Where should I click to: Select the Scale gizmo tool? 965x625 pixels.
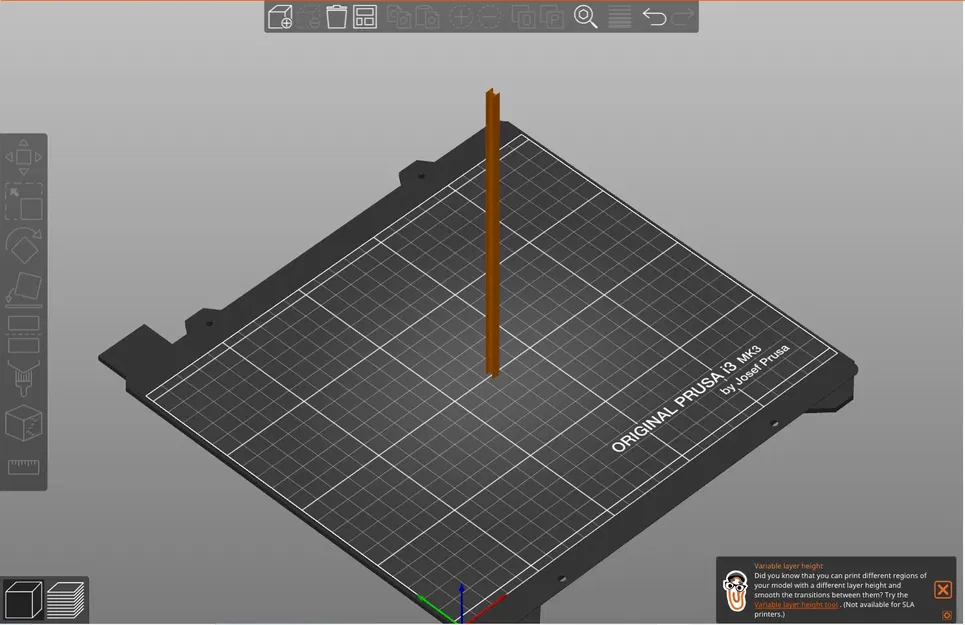coord(23,201)
